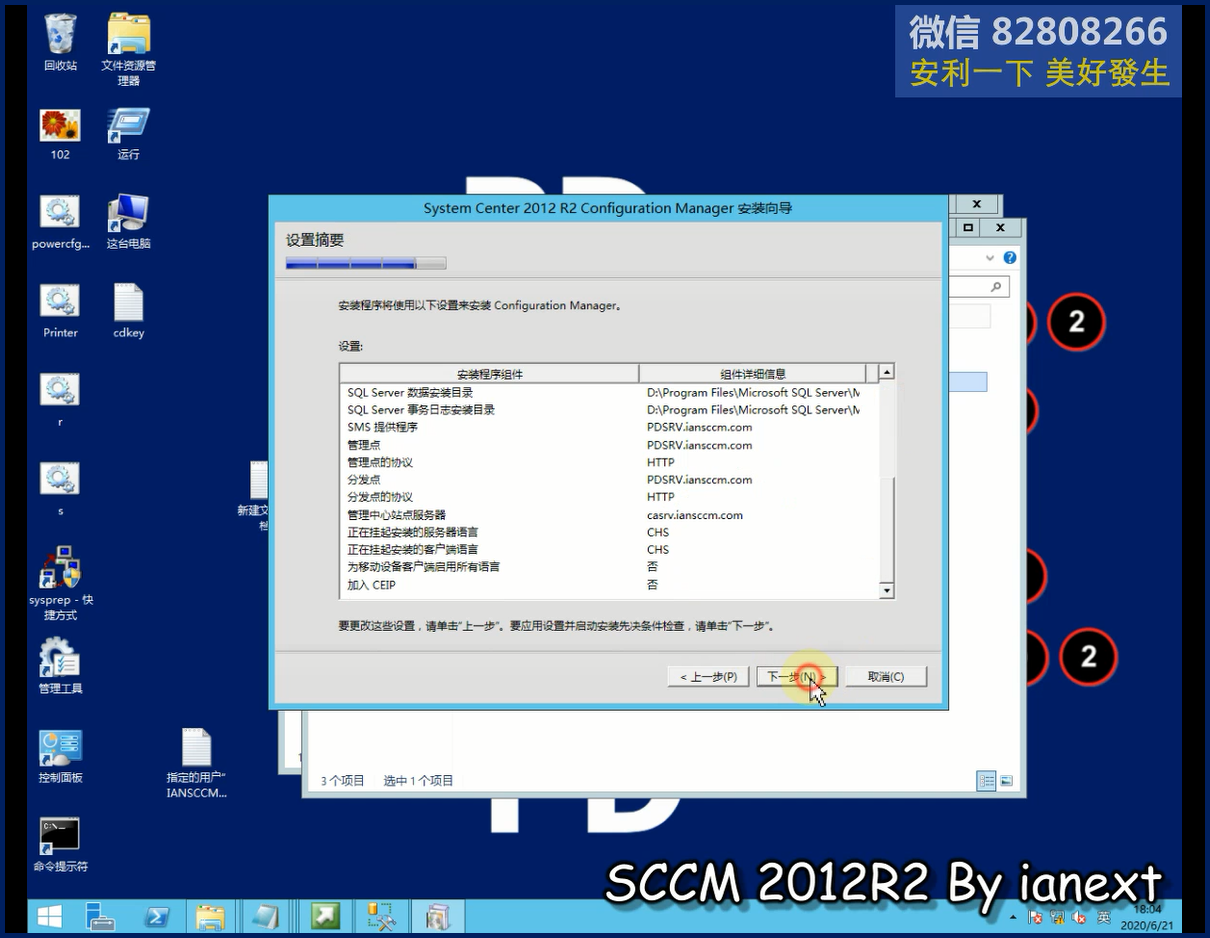Image resolution: width=1210 pixels, height=938 pixels.
Task: Select the 分发点的协议 row
Action: pos(610,497)
